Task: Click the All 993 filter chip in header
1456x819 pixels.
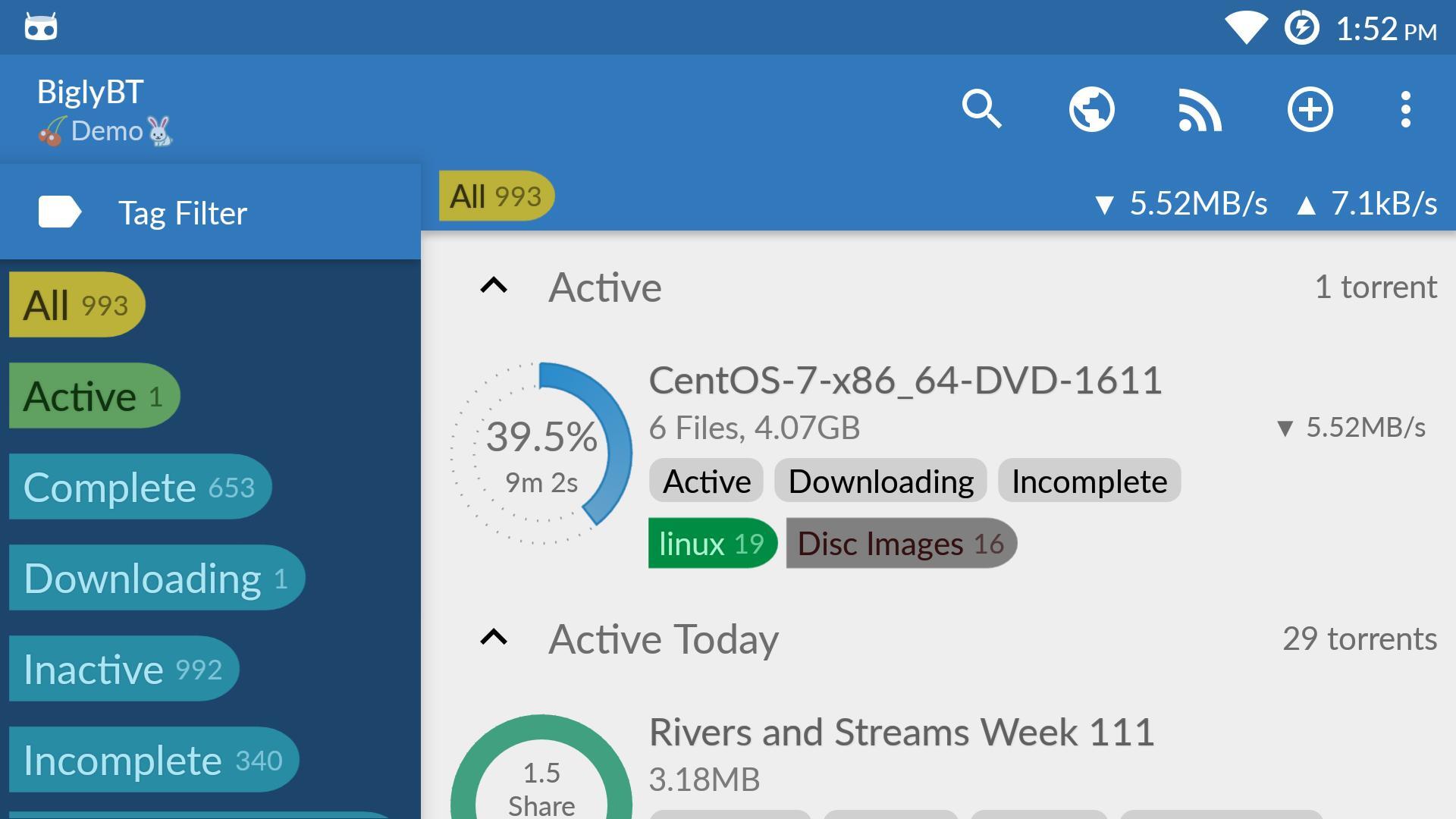Action: [x=497, y=196]
